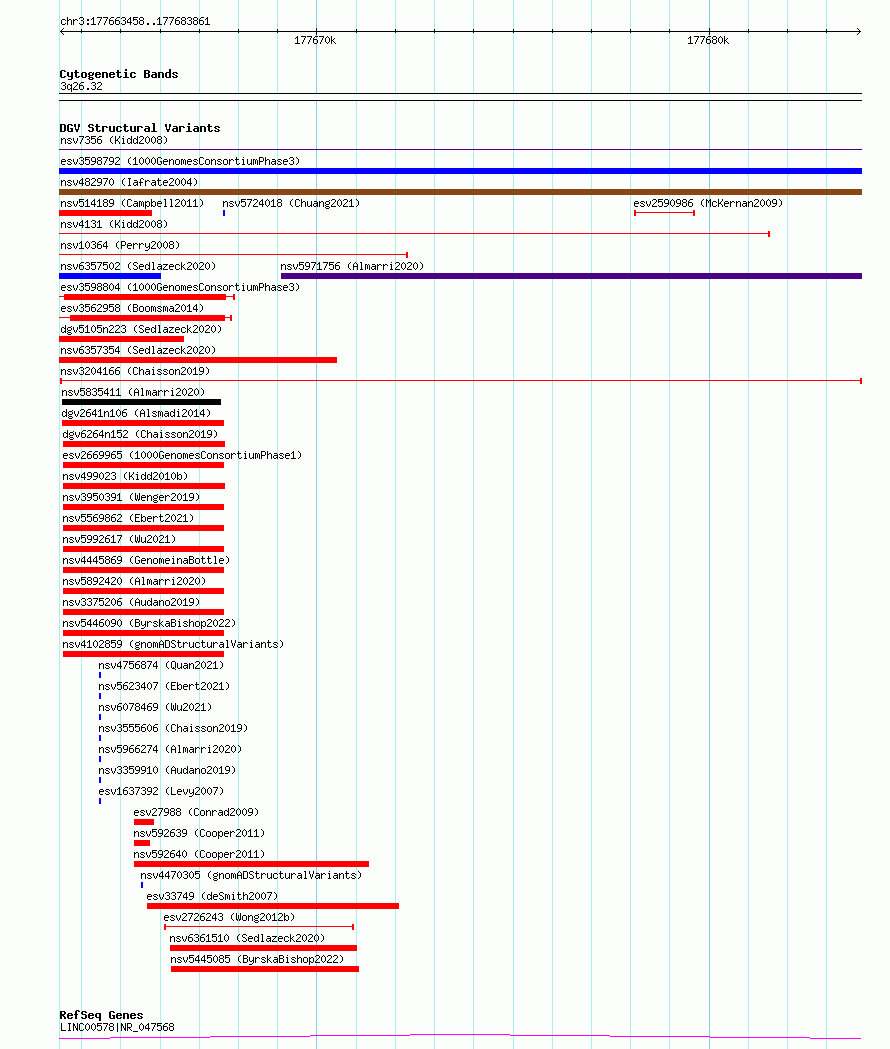
Task: Open nsv482970 (Iafrate2004) entry
Action: coord(129,182)
